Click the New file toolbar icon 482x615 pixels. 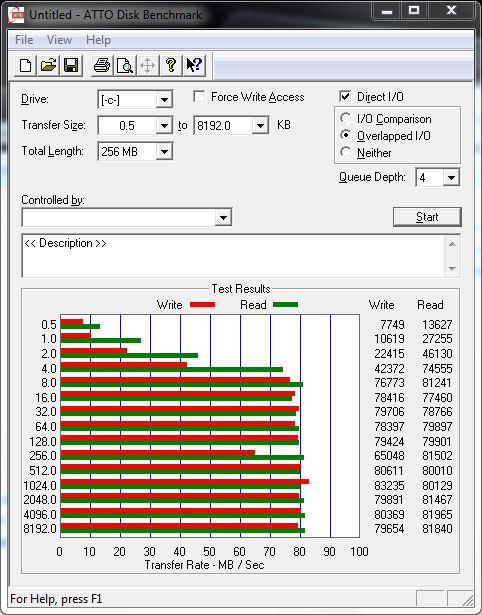25,65
